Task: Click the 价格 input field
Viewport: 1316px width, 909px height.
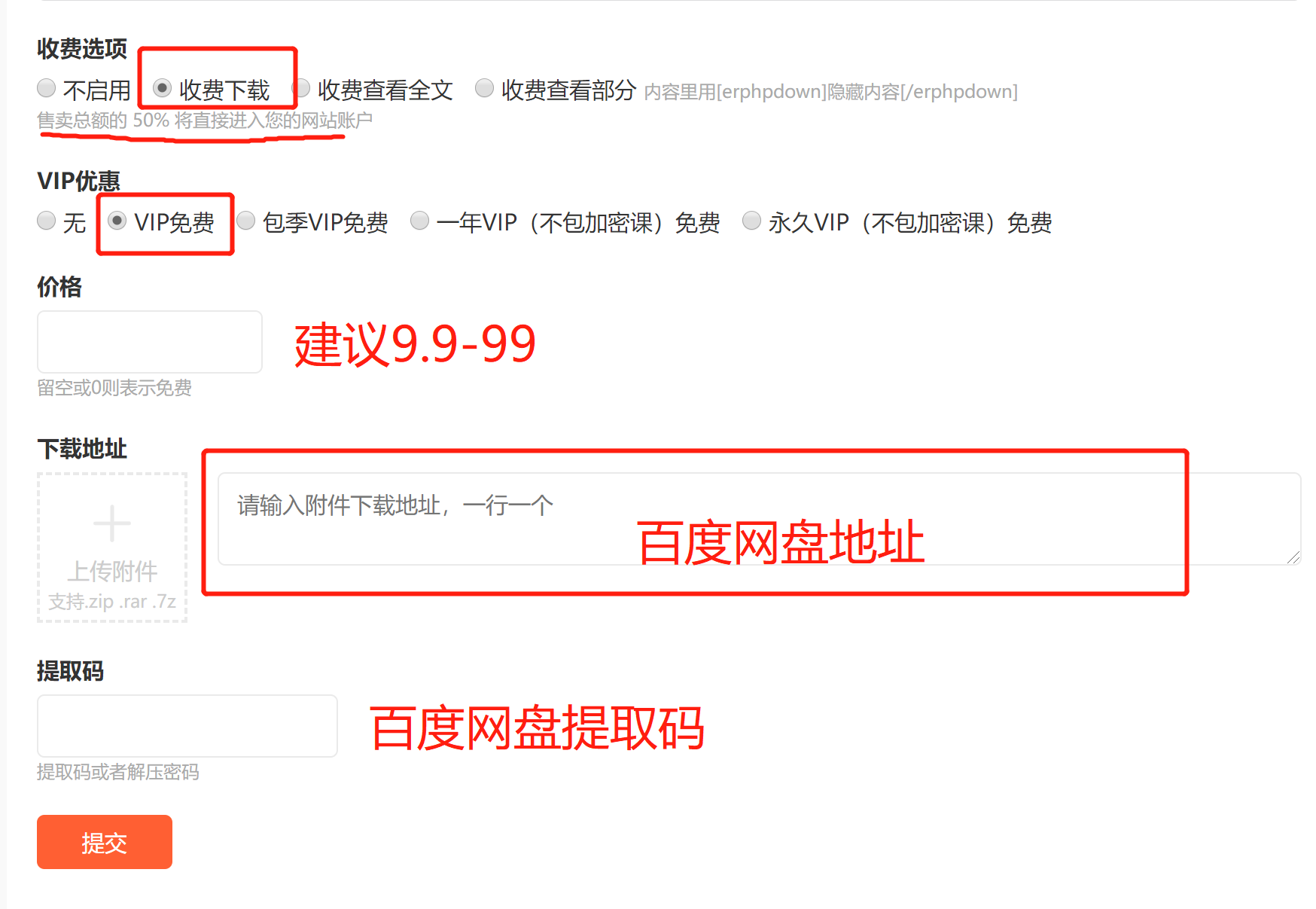Action: (150, 342)
